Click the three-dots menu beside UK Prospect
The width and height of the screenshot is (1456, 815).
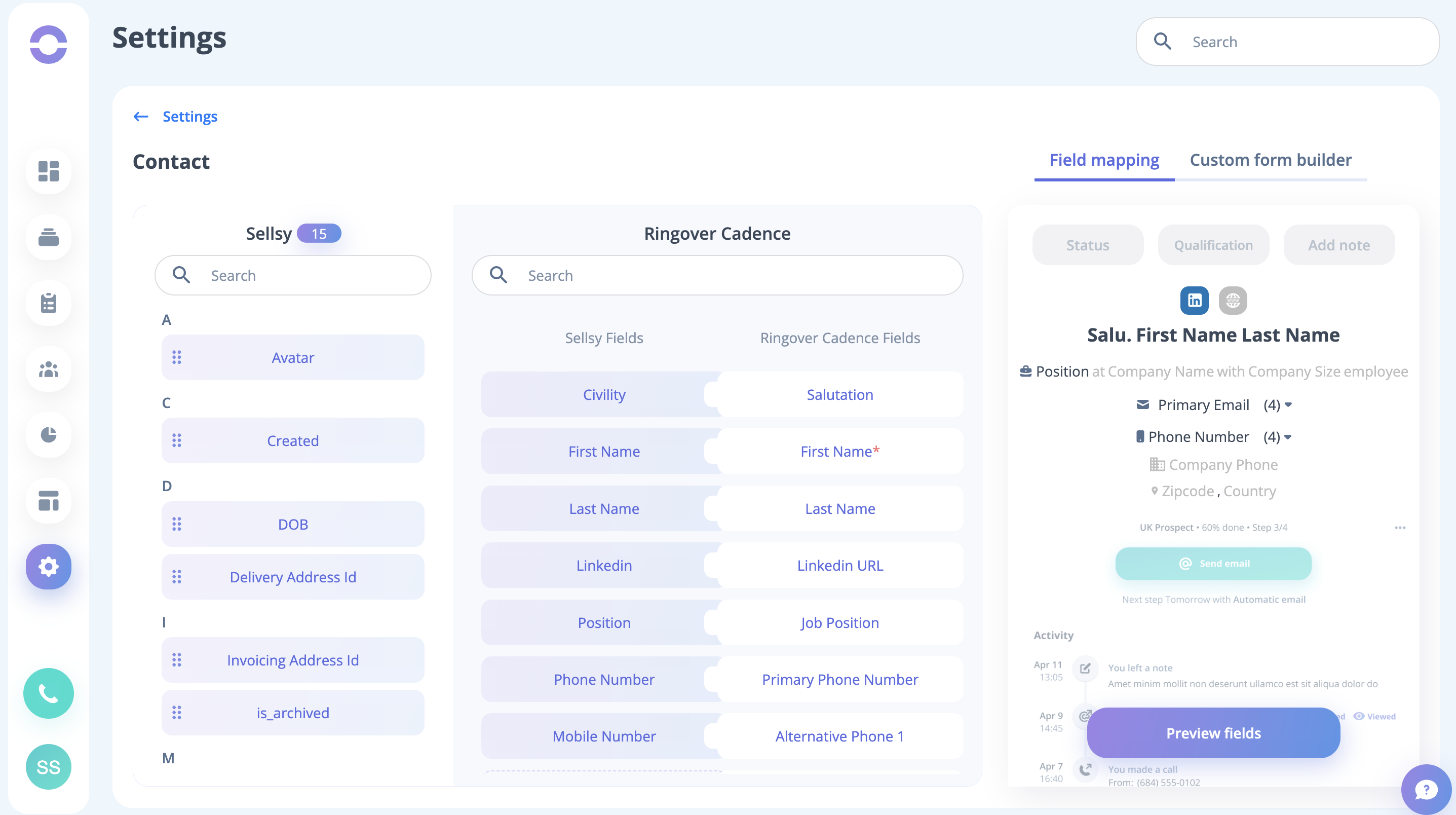[x=1400, y=528]
